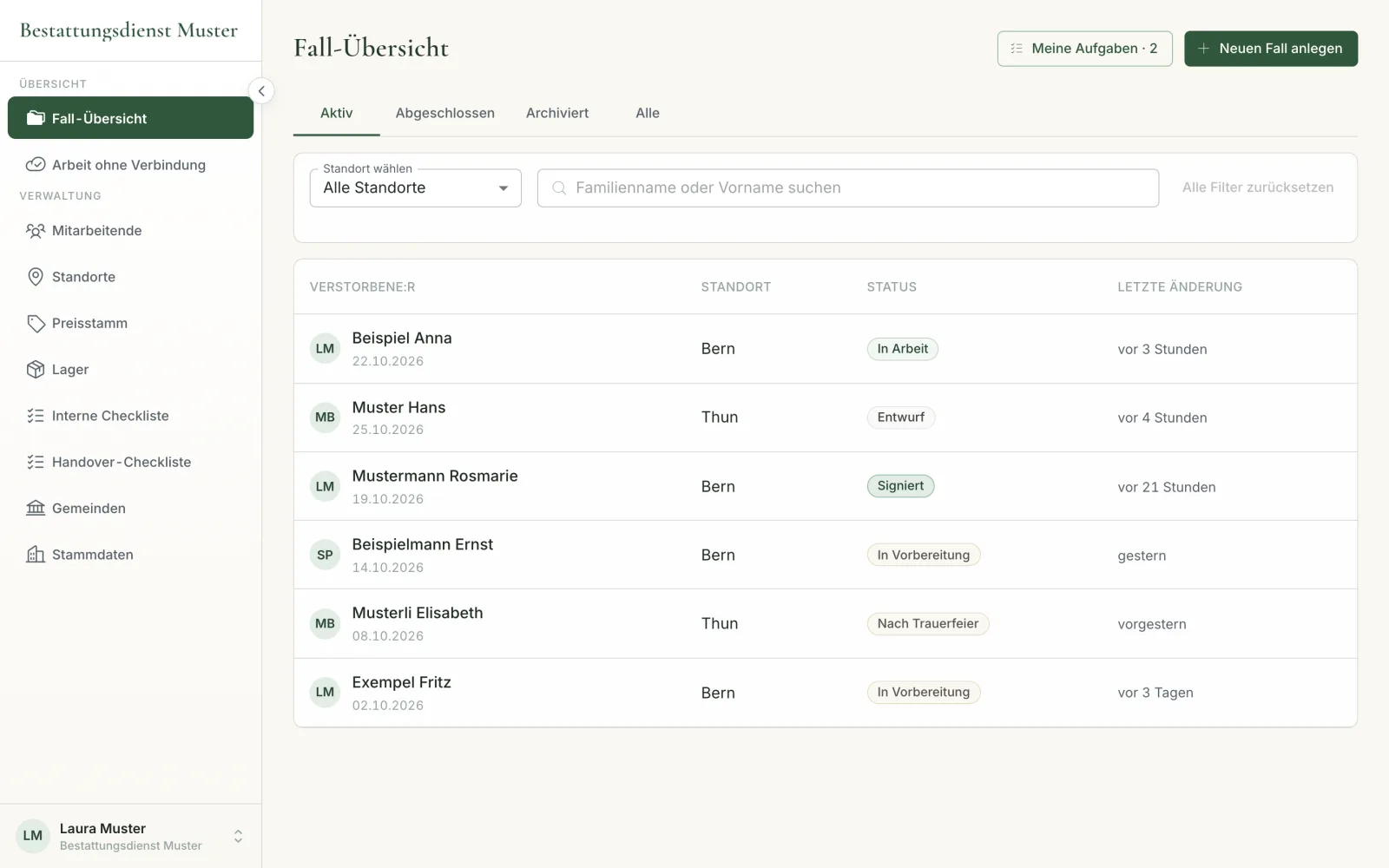Click the cloud icon beside Arbeit ohne Verbindung
The width and height of the screenshot is (1389, 868).
click(36, 165)
